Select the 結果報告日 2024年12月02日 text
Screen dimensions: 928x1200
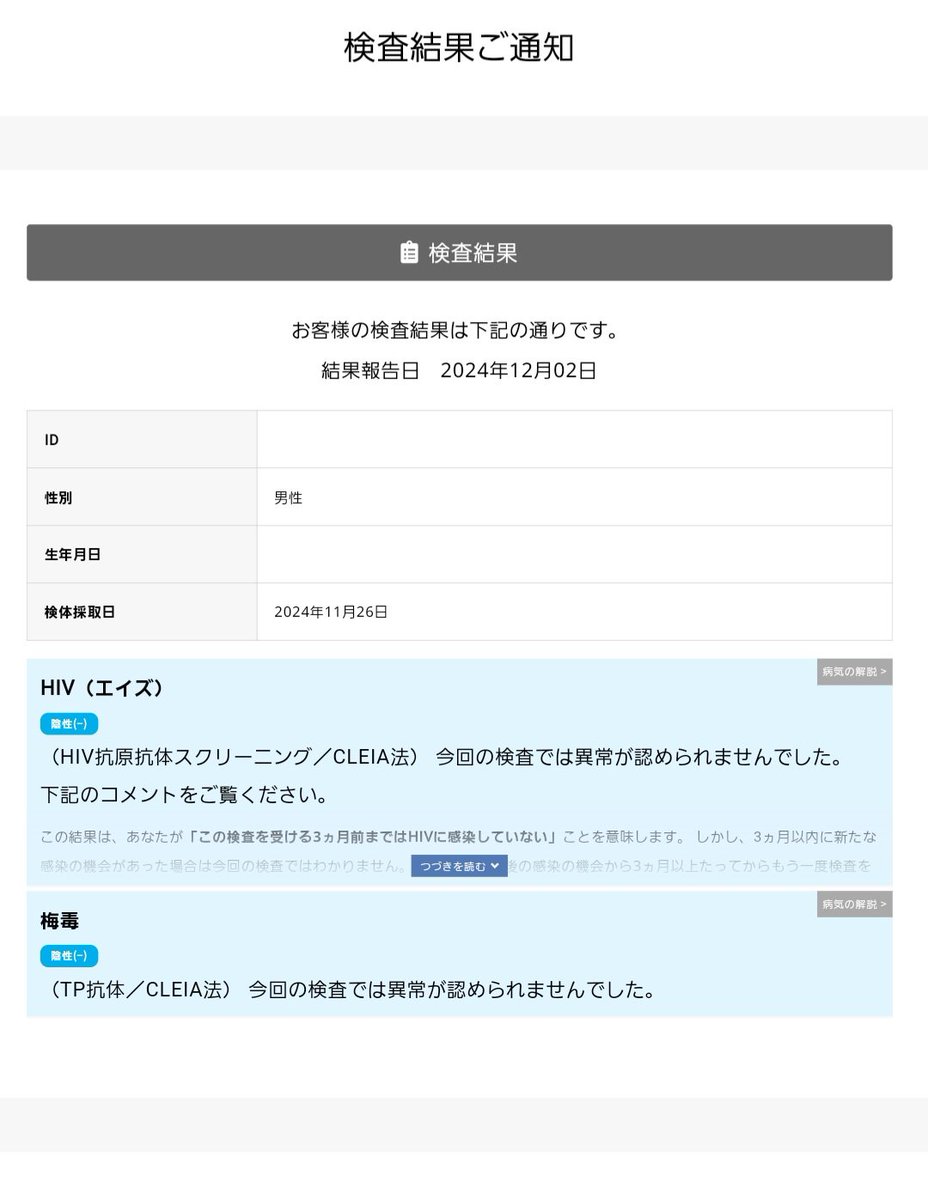coord(459,370)
